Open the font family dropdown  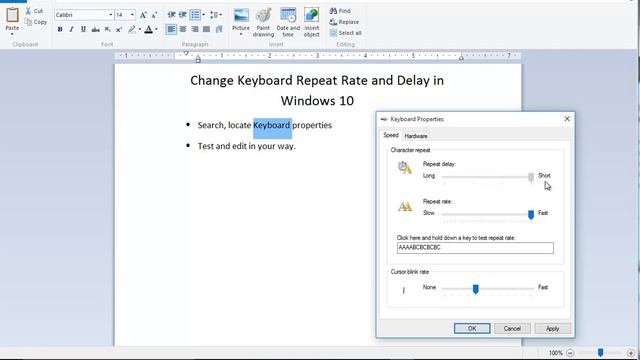click(111, 15)
